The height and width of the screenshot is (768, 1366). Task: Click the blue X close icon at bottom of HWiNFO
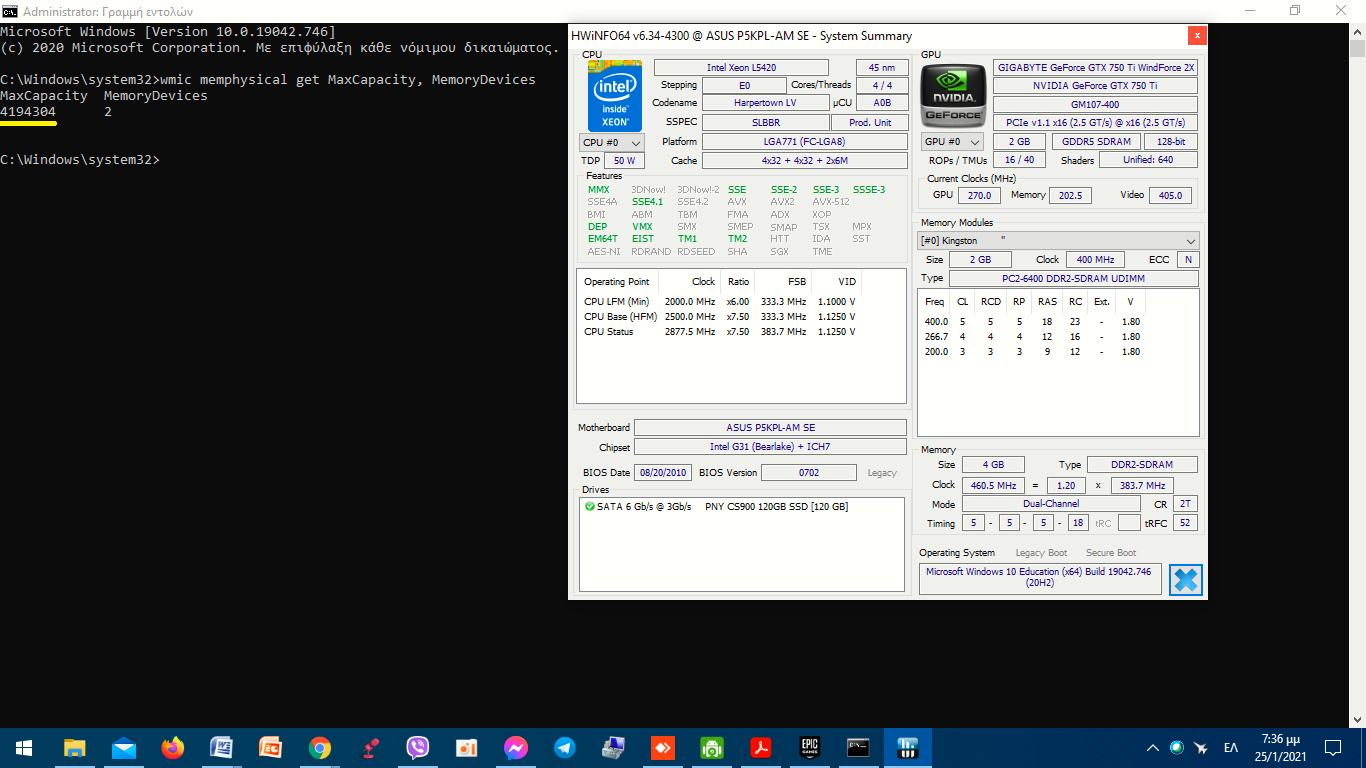(x=1185, y=580)
